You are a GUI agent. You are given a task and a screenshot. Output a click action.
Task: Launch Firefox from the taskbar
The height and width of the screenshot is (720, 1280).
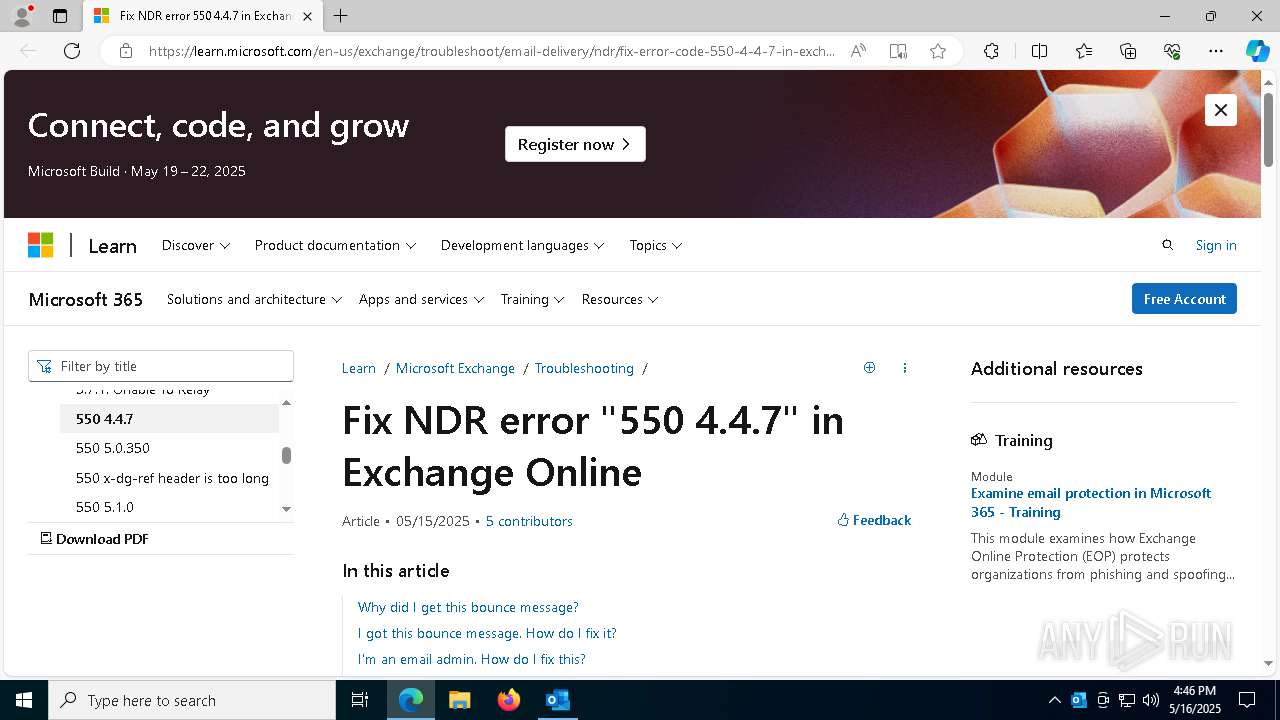(508, 700)
